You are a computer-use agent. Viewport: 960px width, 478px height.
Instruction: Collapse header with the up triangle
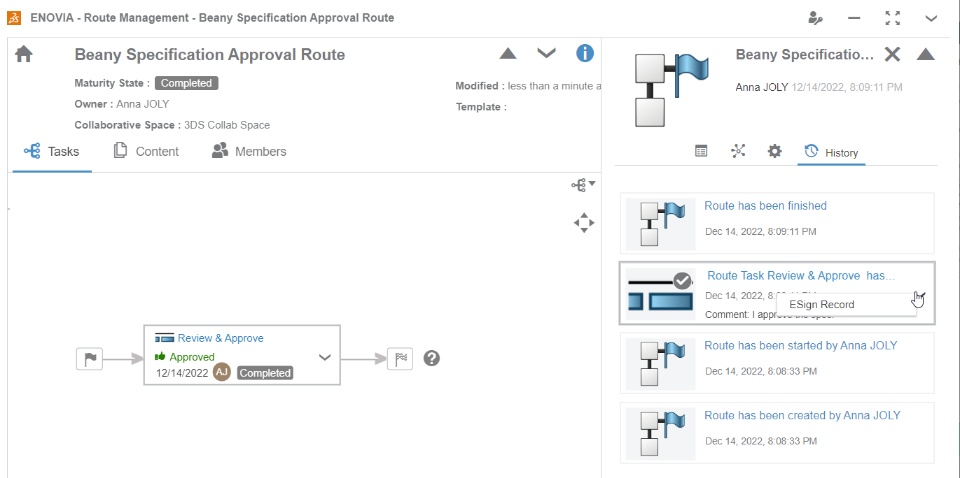(508, 54)
